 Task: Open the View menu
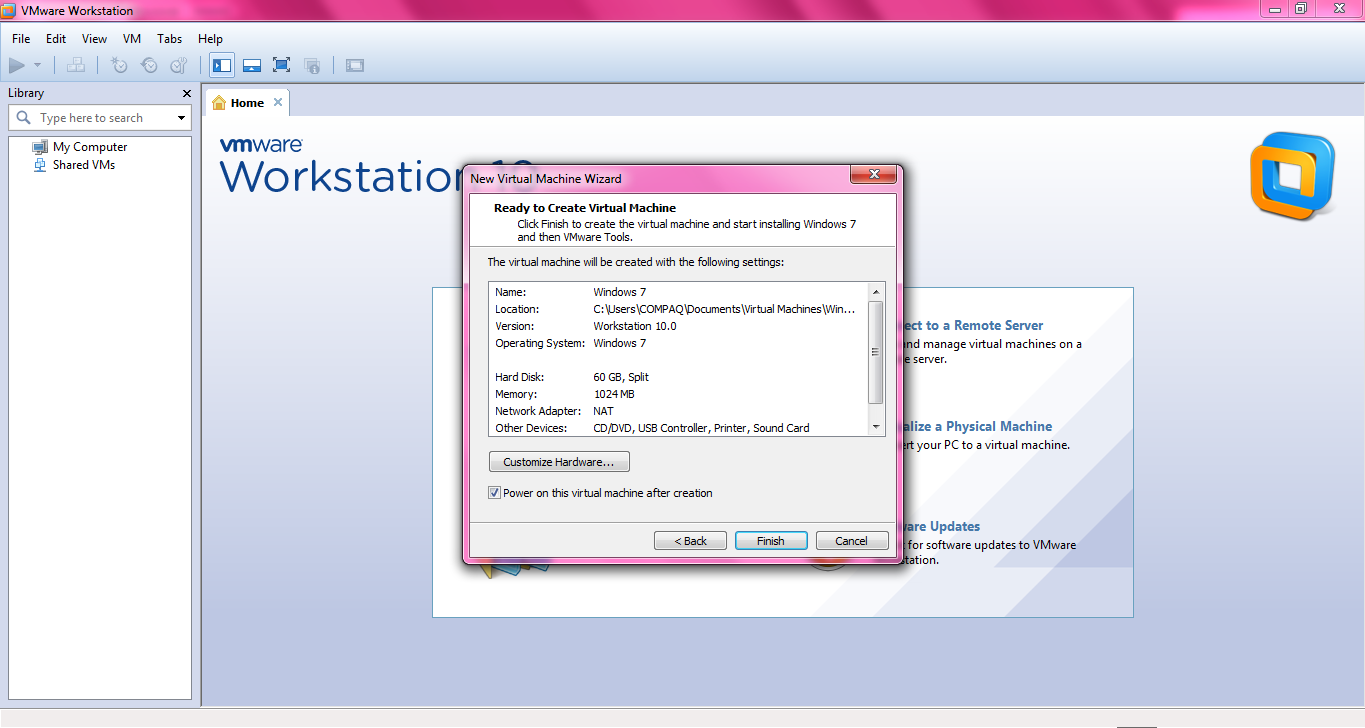tap(94, 39)
